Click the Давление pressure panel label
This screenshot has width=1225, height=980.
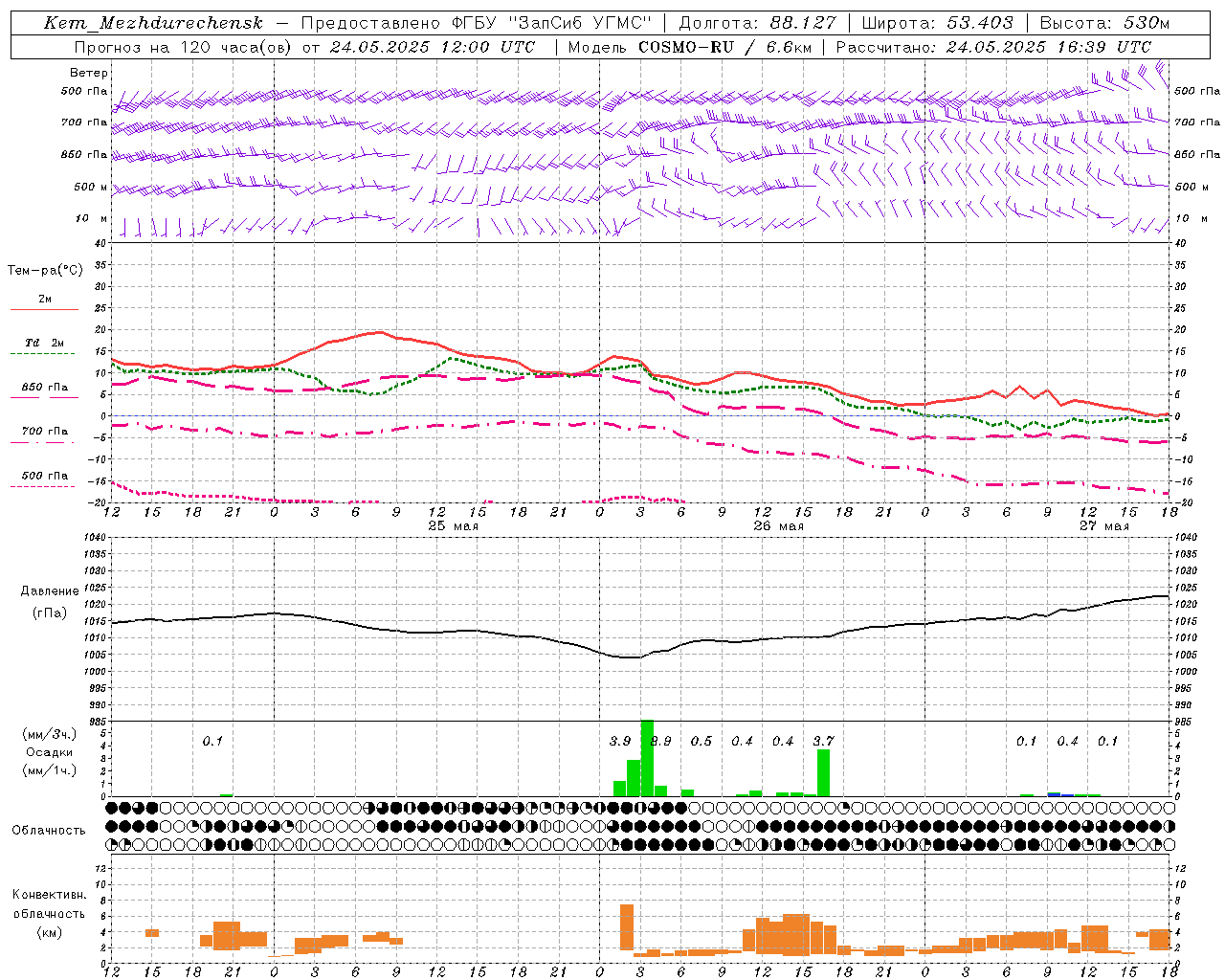coord(50,591)
